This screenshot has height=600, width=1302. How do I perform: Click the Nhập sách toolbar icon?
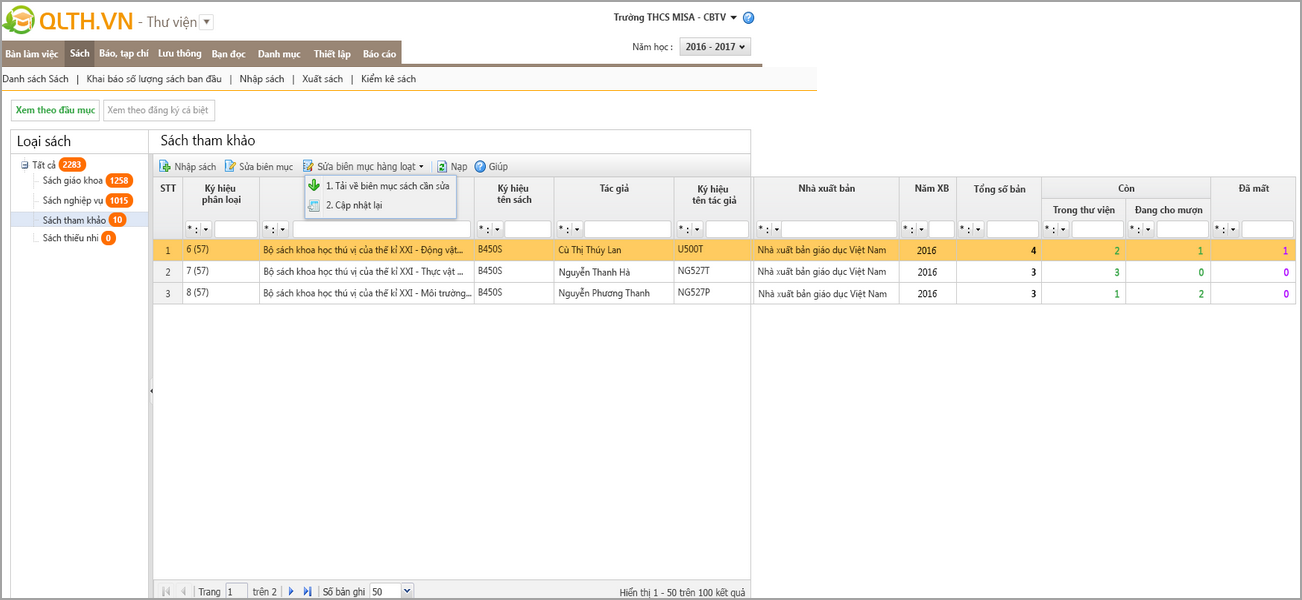point(165,167)
